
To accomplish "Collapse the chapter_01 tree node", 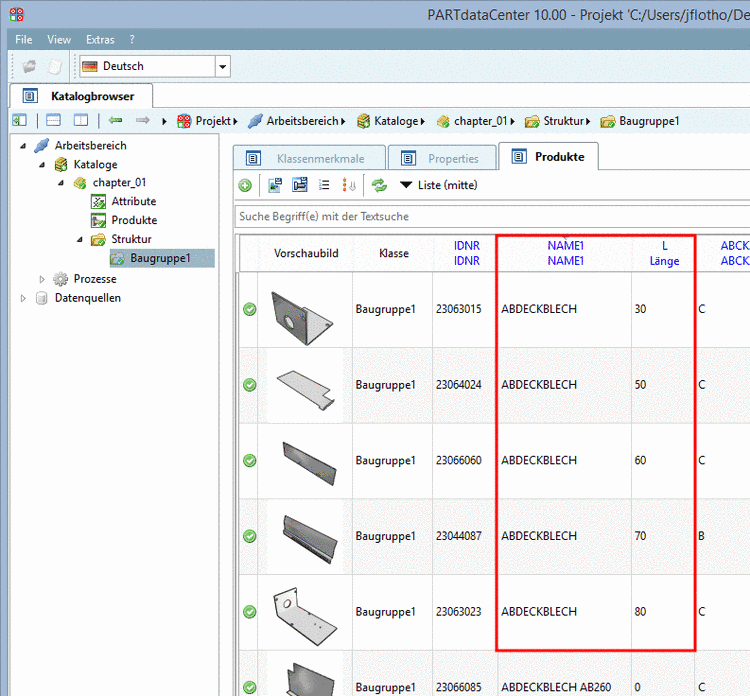I will pyautogui.click(x=61, y=183).
